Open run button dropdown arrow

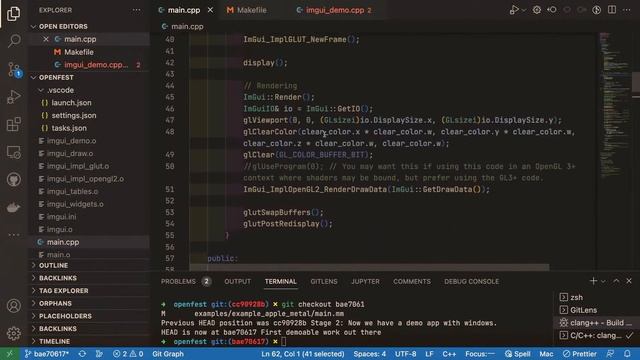click(x=524, y=10)
